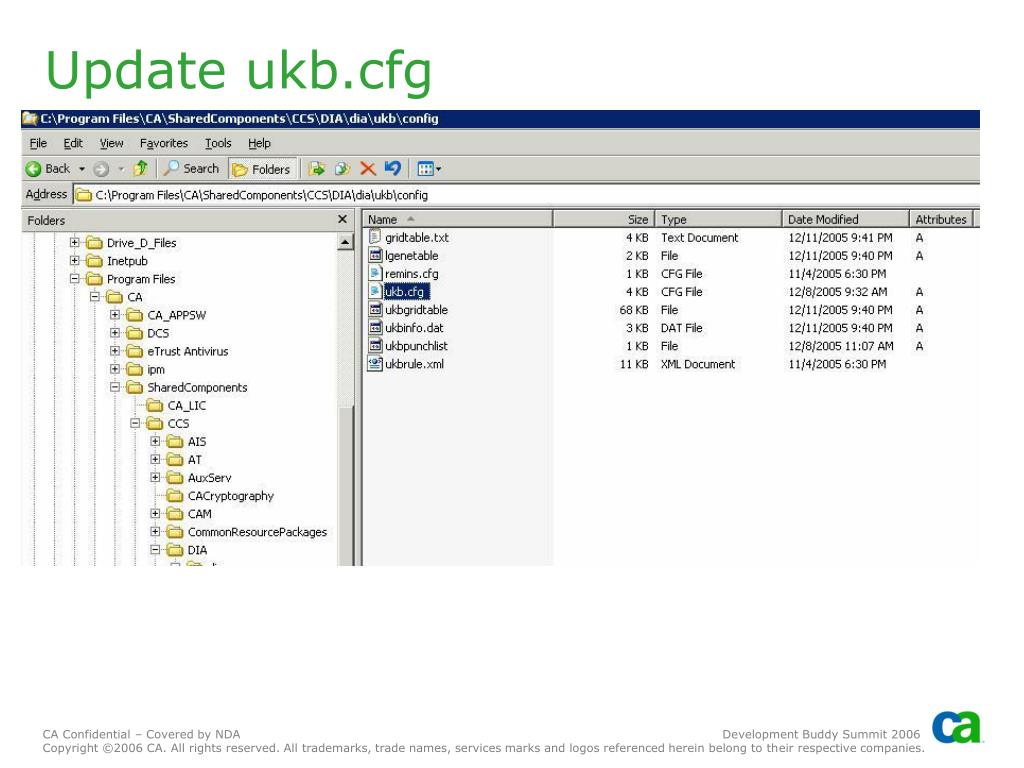
Task: Select the ukb.cfg file icon
Action: click(x=375, y=291)
